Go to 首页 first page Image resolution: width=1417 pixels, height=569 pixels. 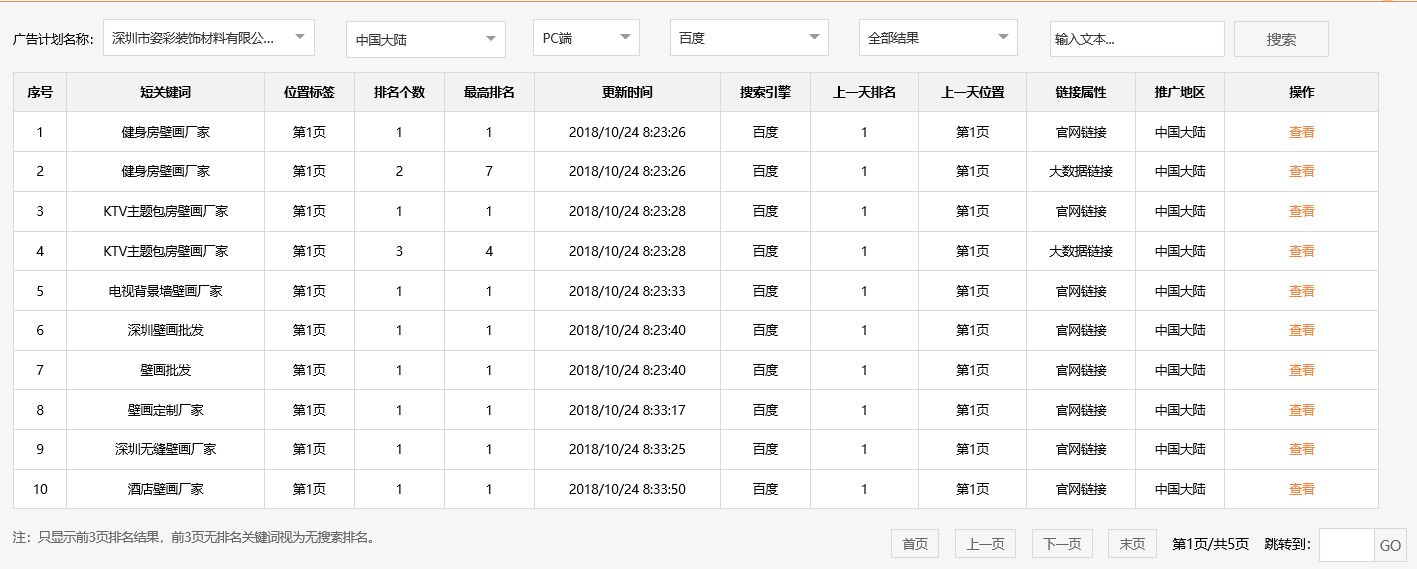[915, 544]
